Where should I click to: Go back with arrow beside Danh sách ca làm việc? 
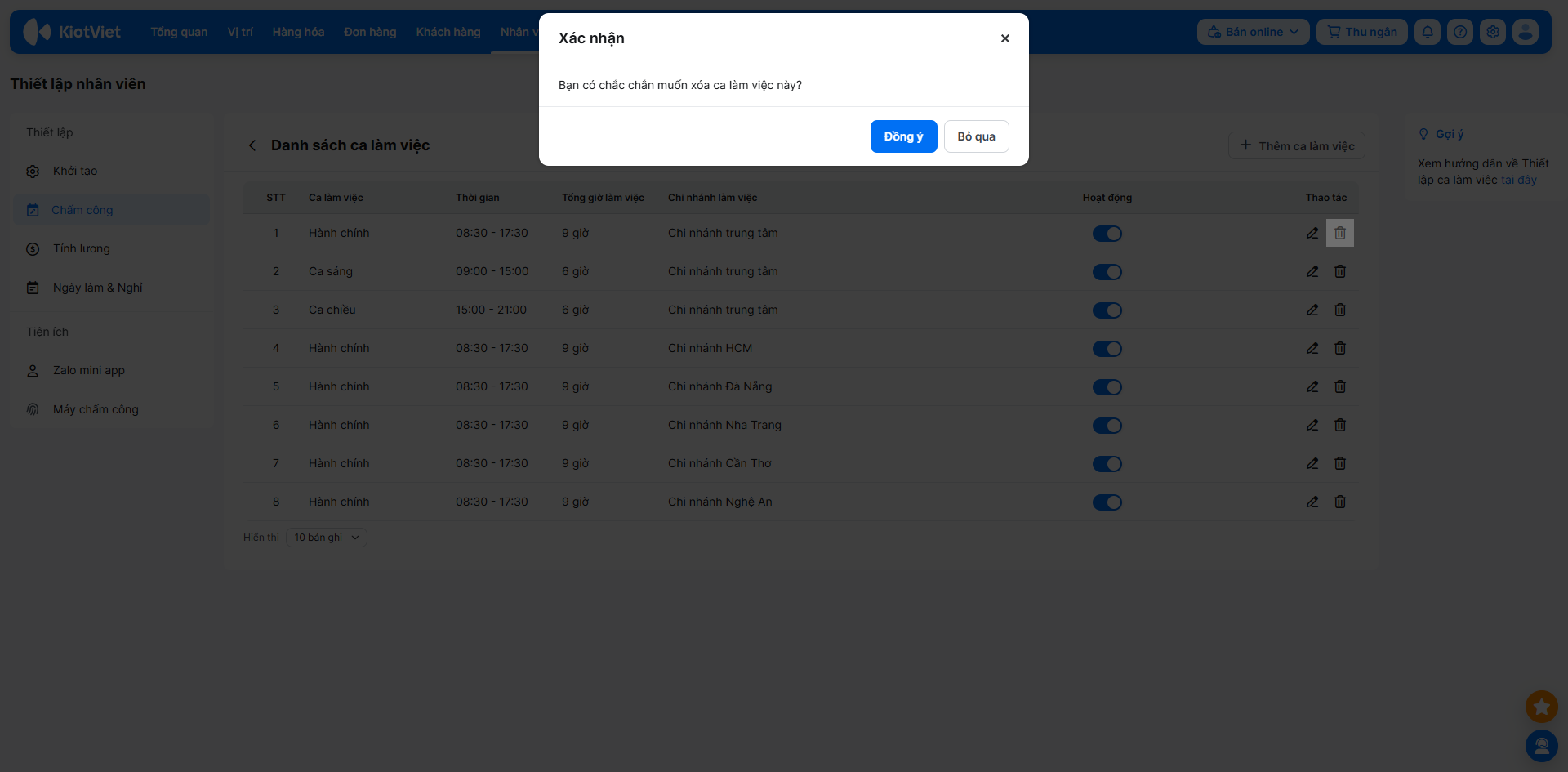252,145
